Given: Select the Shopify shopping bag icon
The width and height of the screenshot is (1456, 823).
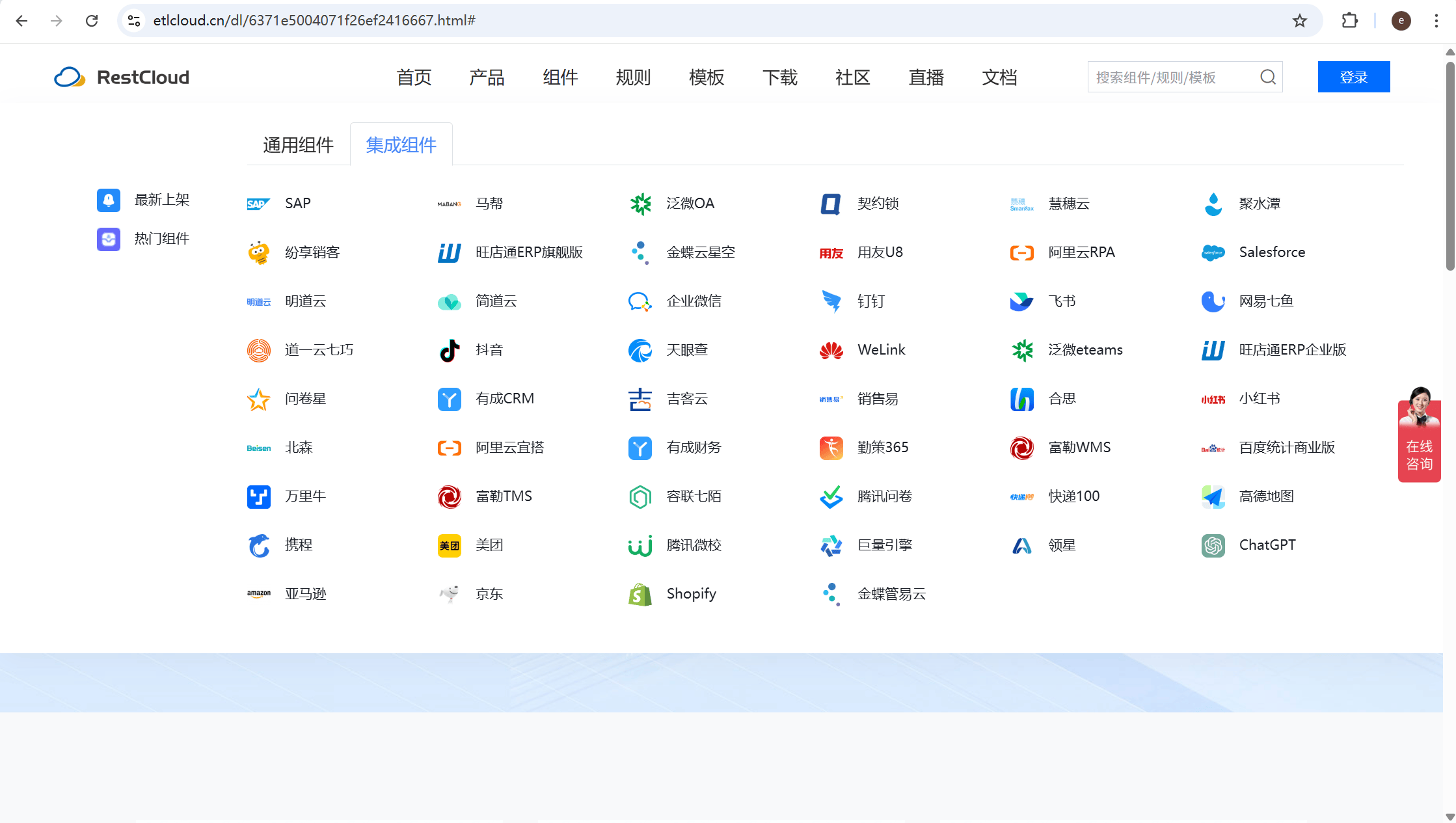Looking at the screenshot, I should tap(640, 594).
